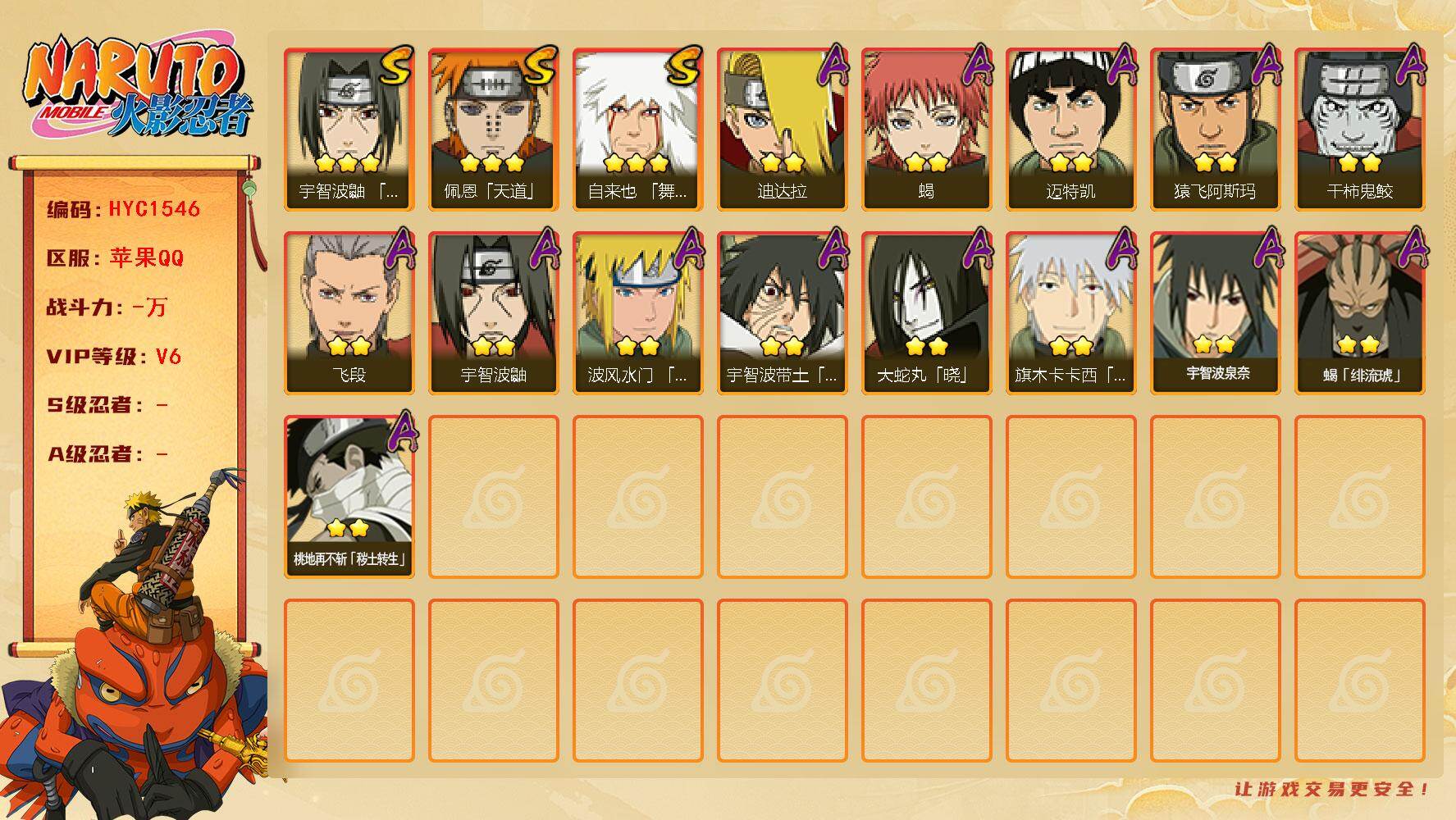Click the 让游戏交易更安全 slogan text
This screenshot has width=1456, height=820.
(x=1332, y=789)
